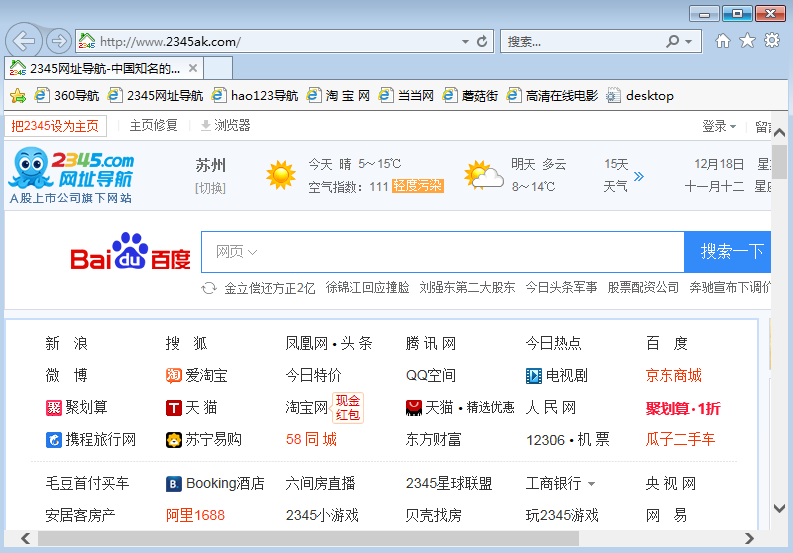
Task: Open Favorites star icon in toolbar
Action: [x=747, y=40]
